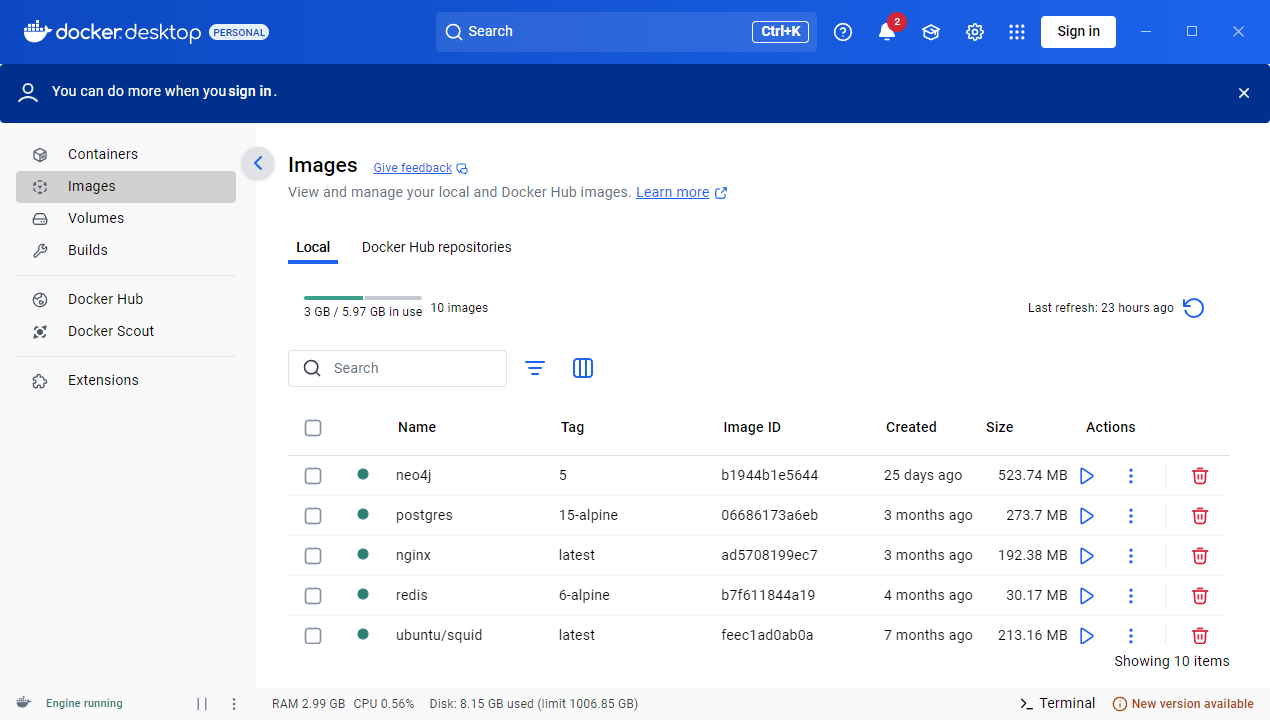
Task: Check the redis row checkbox
Action: 313,596
